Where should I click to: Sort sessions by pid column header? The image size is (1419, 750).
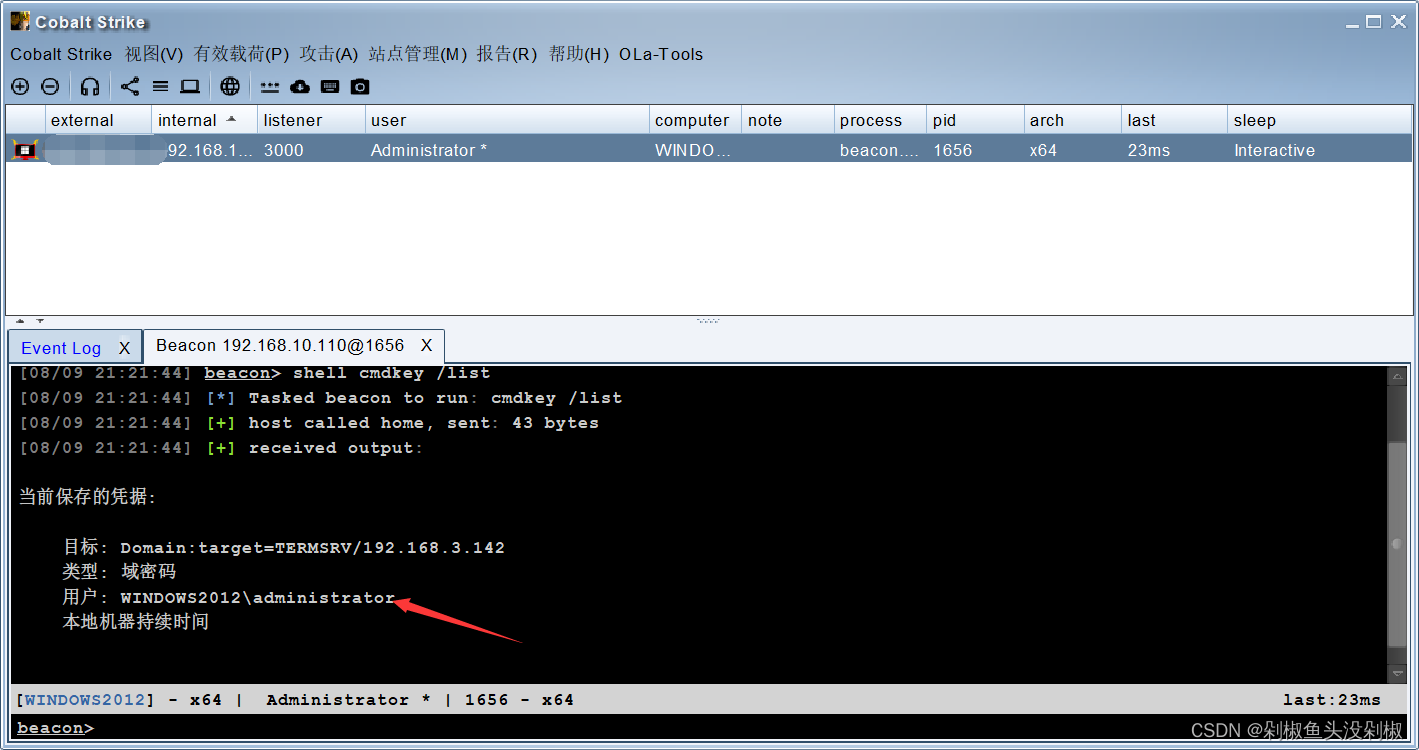pos(975,120)
